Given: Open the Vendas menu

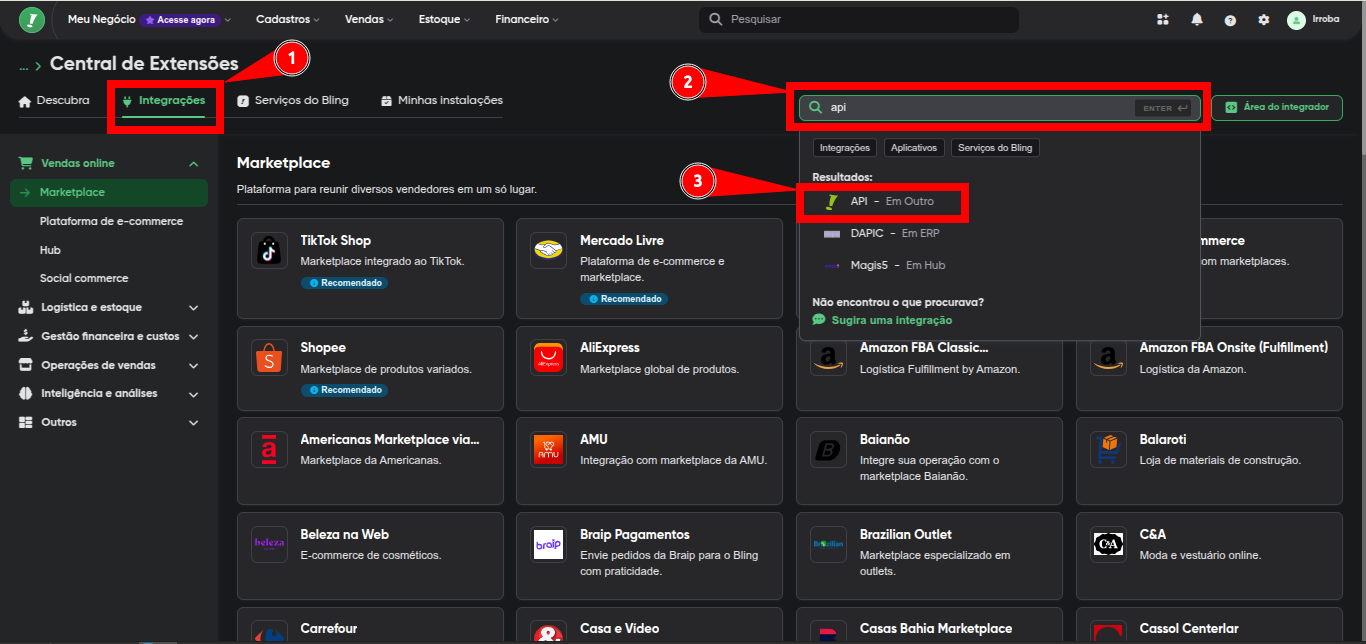Looking at the screenshot, I should click(x=369, y=19).
